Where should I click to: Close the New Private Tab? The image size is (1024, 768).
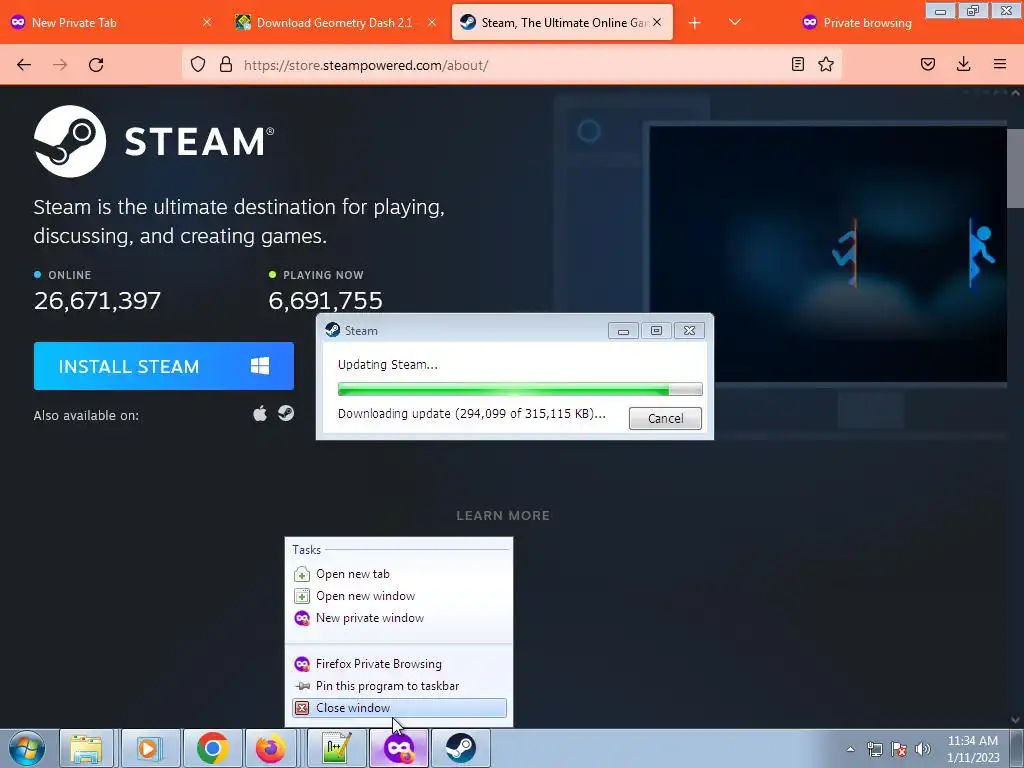pos(206,22)
